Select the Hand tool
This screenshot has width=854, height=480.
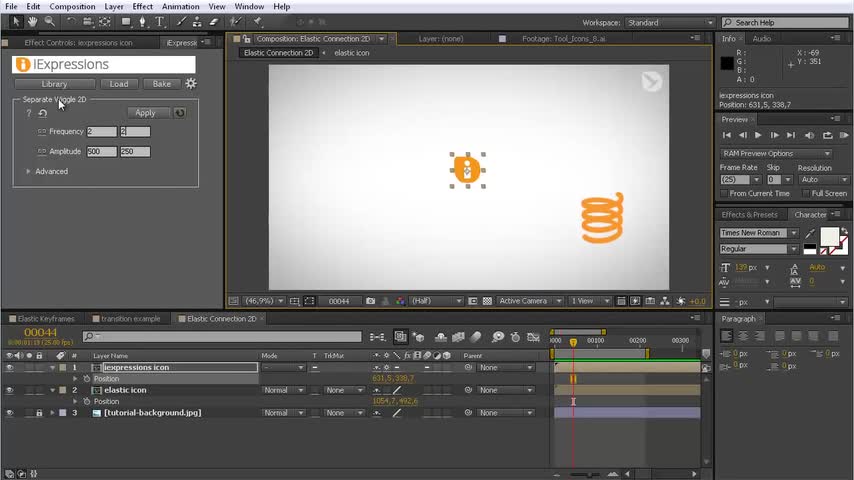point(33,21)
